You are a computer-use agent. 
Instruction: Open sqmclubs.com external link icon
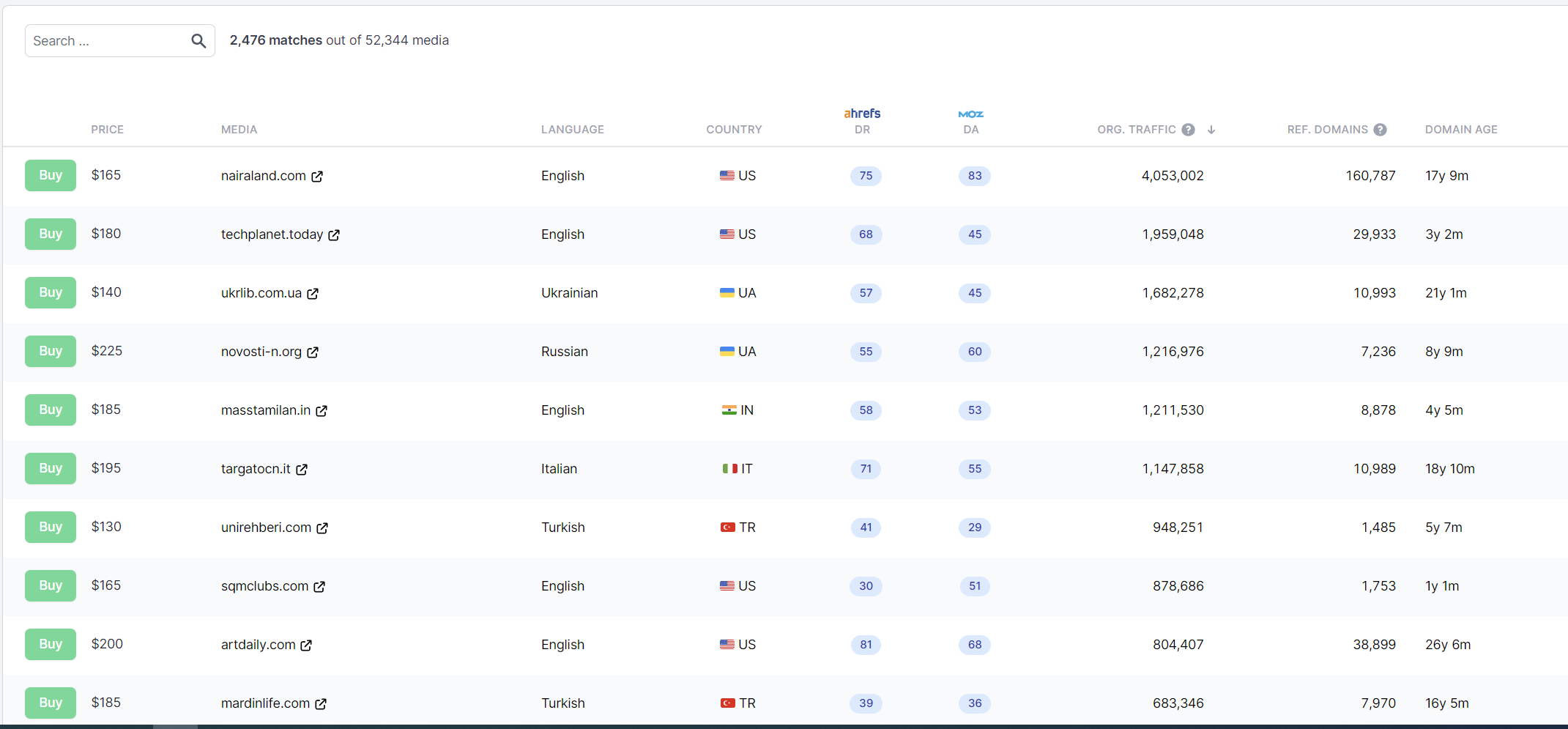[319, 587]
